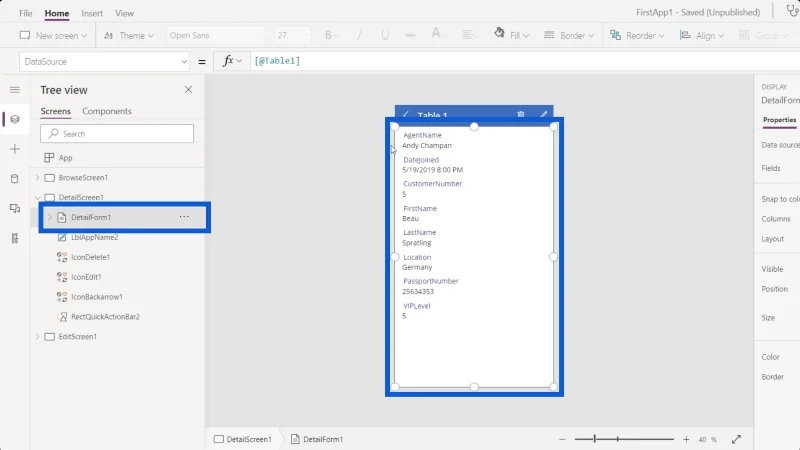Open the Border dropdown
This screenshot has height=450, width=800.
[569, 35]
